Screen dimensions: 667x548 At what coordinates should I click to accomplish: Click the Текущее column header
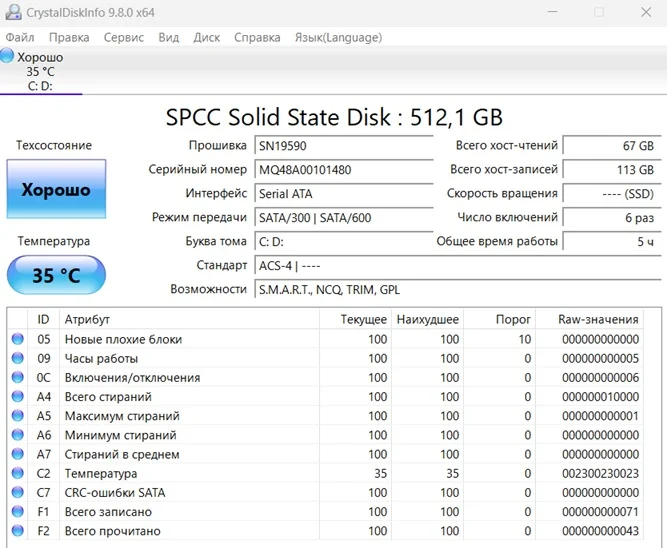pos(355,319)
